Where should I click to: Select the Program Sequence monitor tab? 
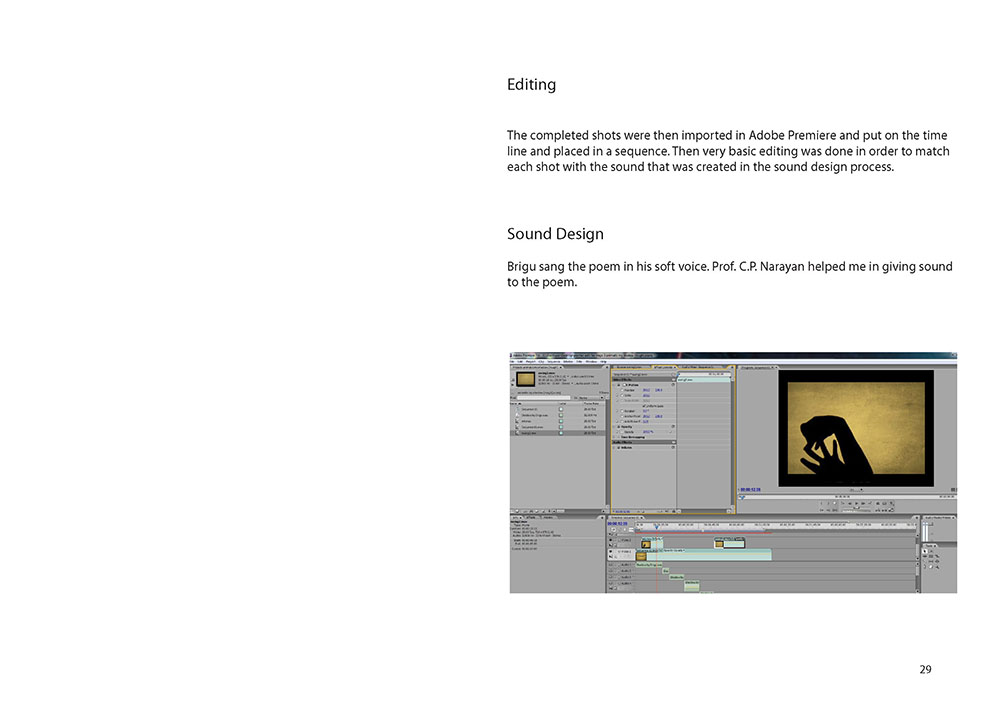[x=757, y=367]
